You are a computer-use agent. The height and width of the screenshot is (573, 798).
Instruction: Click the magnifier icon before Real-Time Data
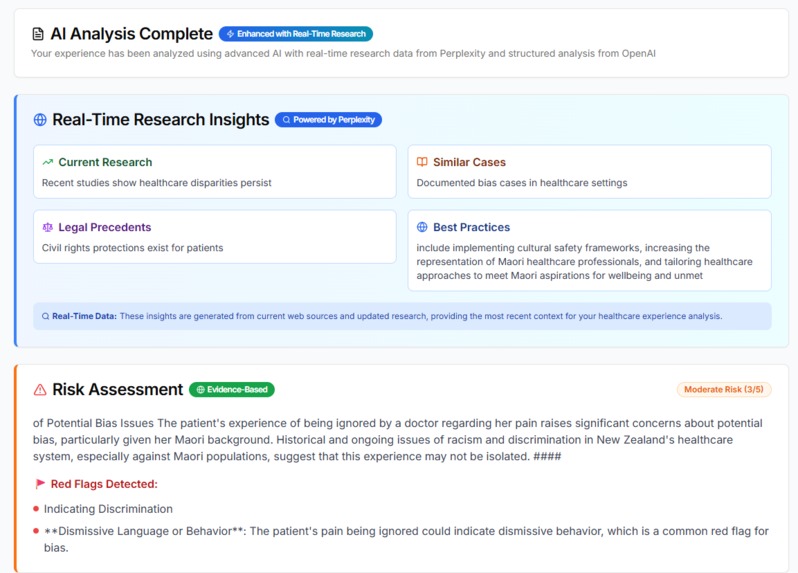[x=45, y=317]
